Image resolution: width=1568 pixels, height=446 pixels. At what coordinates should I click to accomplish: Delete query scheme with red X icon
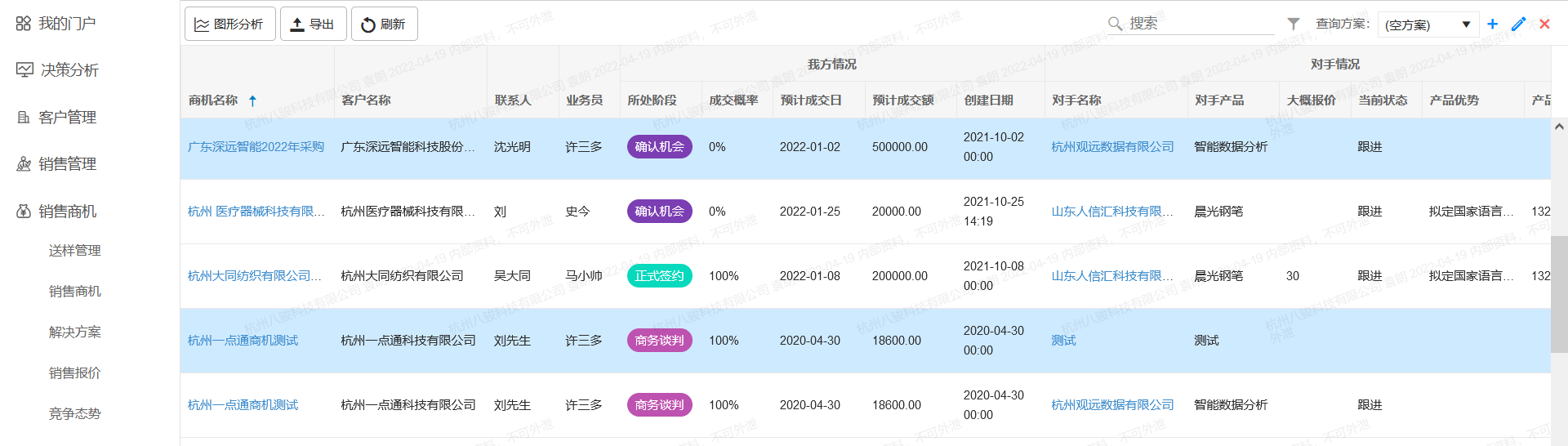click(x=1544, y=24)
